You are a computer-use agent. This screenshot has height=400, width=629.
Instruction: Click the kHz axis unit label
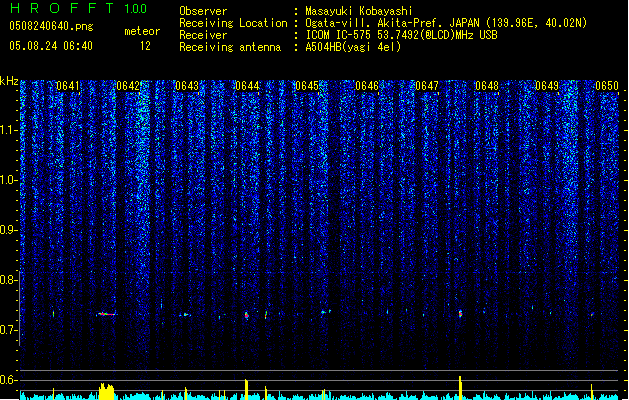(9, 81)
